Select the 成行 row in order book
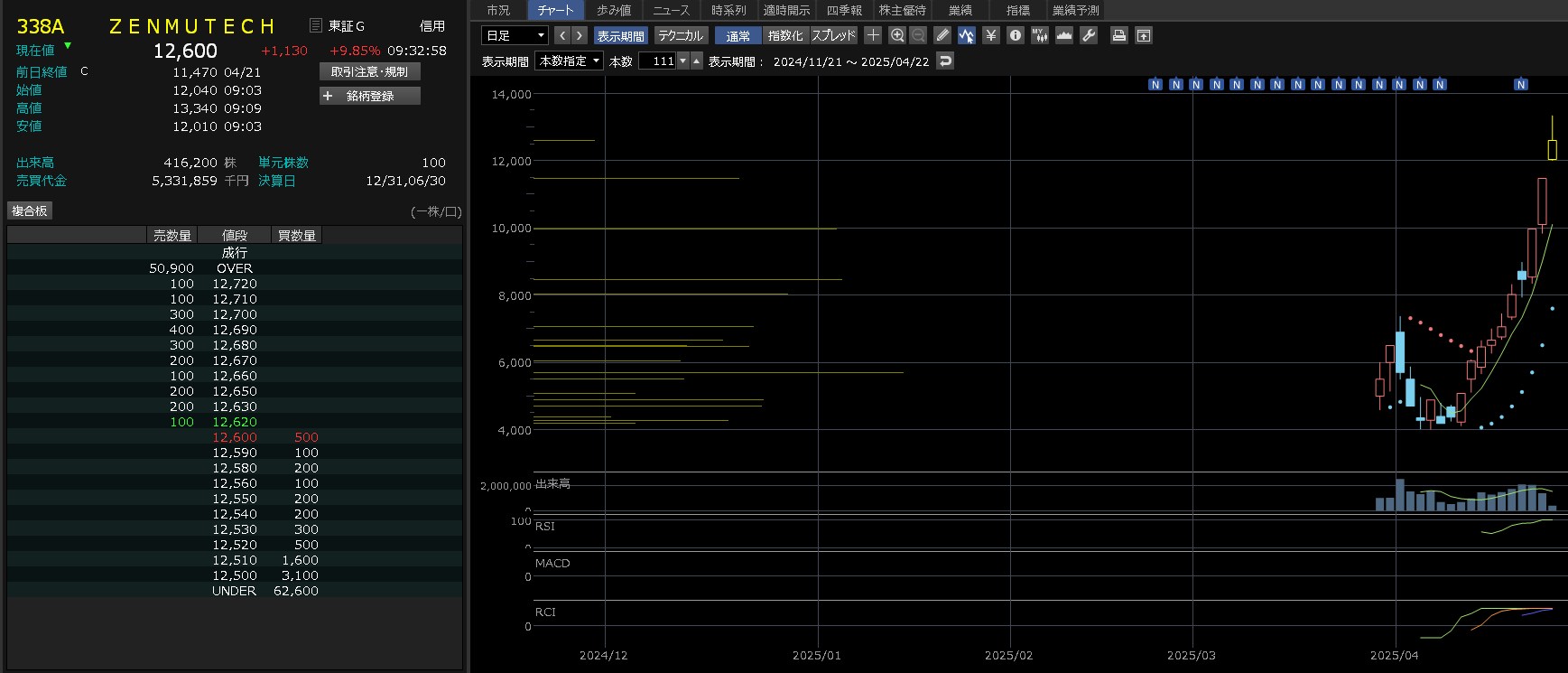The height and width of the screenshot is (673, 1568). [235, 253]
